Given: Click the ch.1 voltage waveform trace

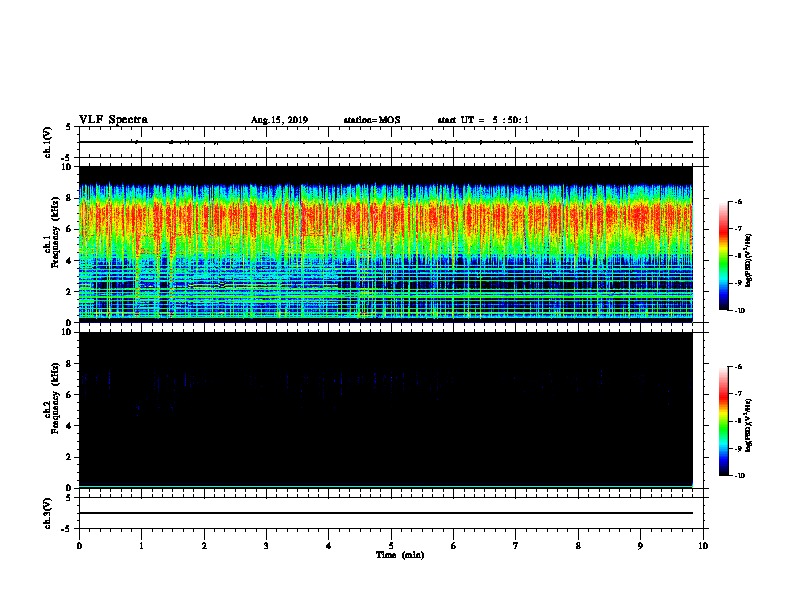Looking at the screenshot, I should (386, 142).
